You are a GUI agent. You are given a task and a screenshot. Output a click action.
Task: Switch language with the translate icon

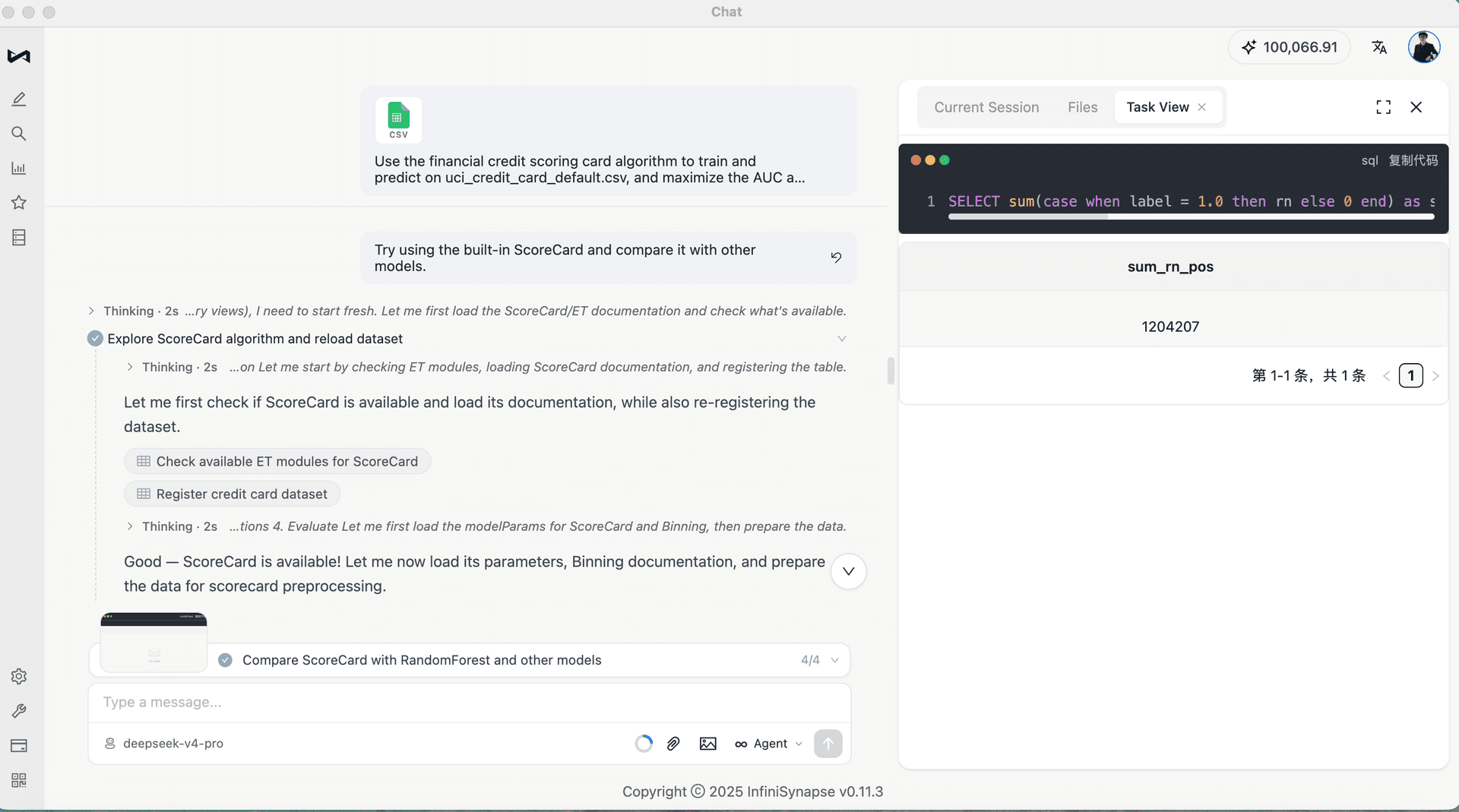(1379, 47)
